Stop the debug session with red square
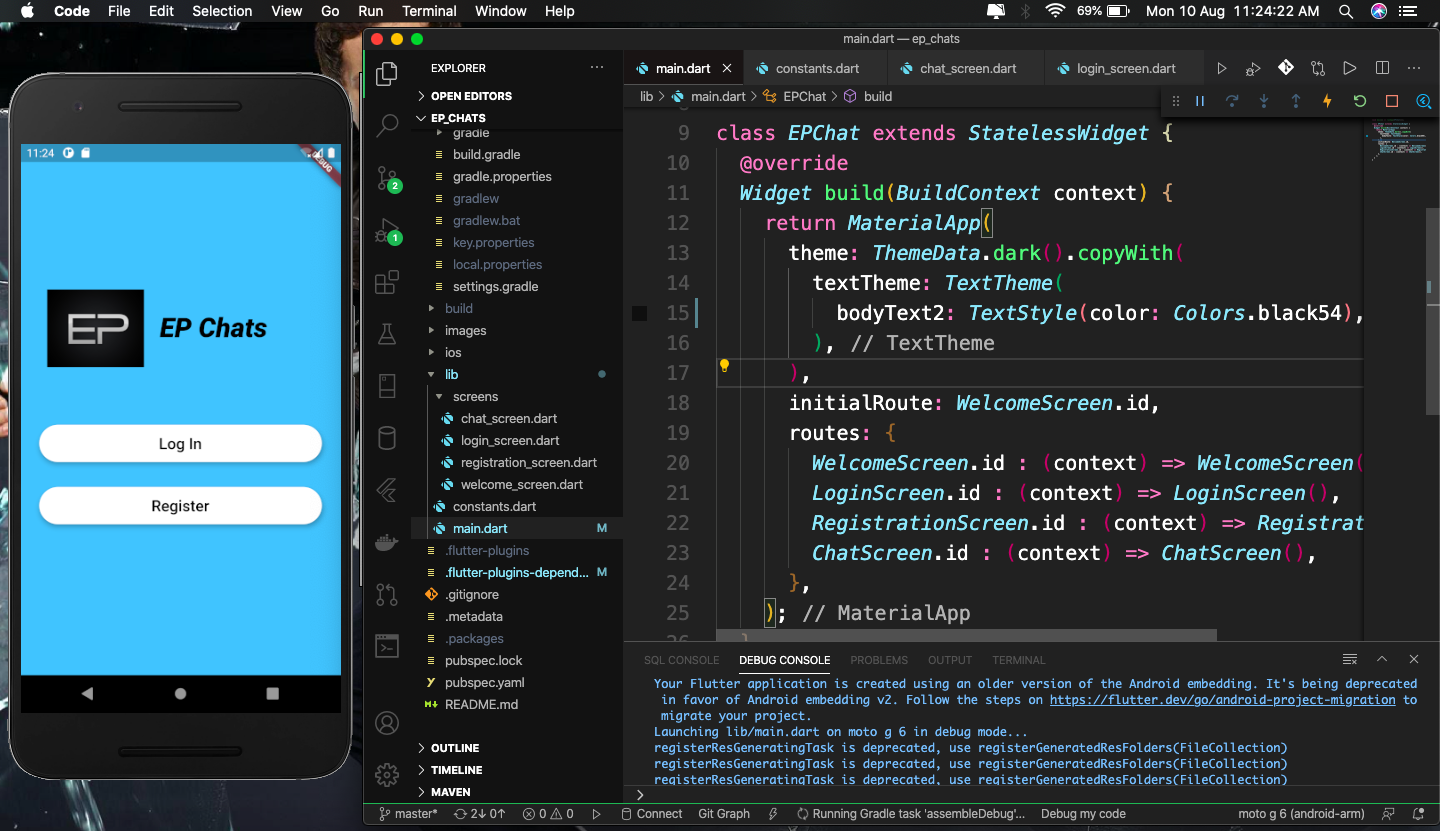Image resolution: width=1440 pixels, height=831 pixels. [1392, 101]
